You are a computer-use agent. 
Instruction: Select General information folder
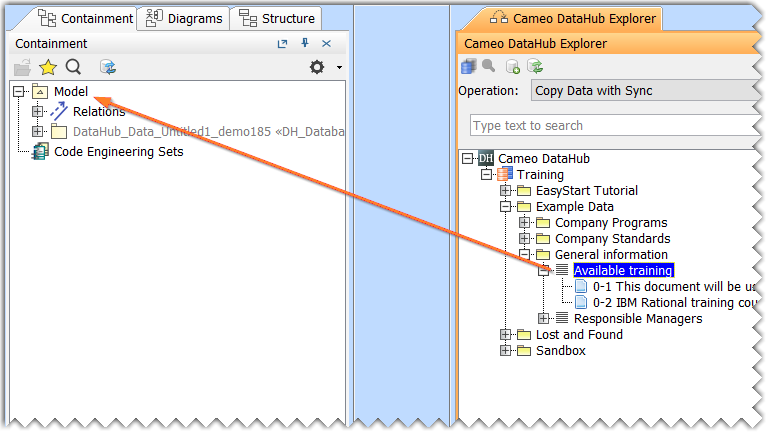[x=611, y=254]
